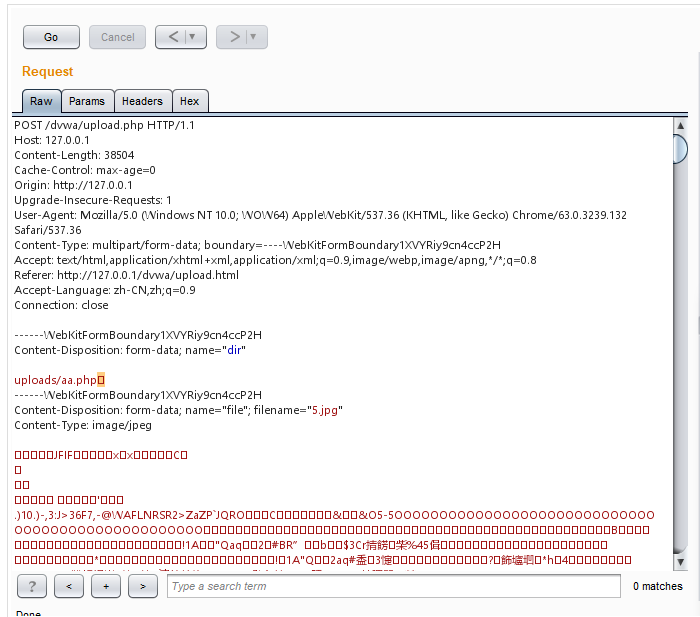The height and width of the screenshot is (617, 700).
Task: Click the 'dir' parameter name
Action: [234, 350]
